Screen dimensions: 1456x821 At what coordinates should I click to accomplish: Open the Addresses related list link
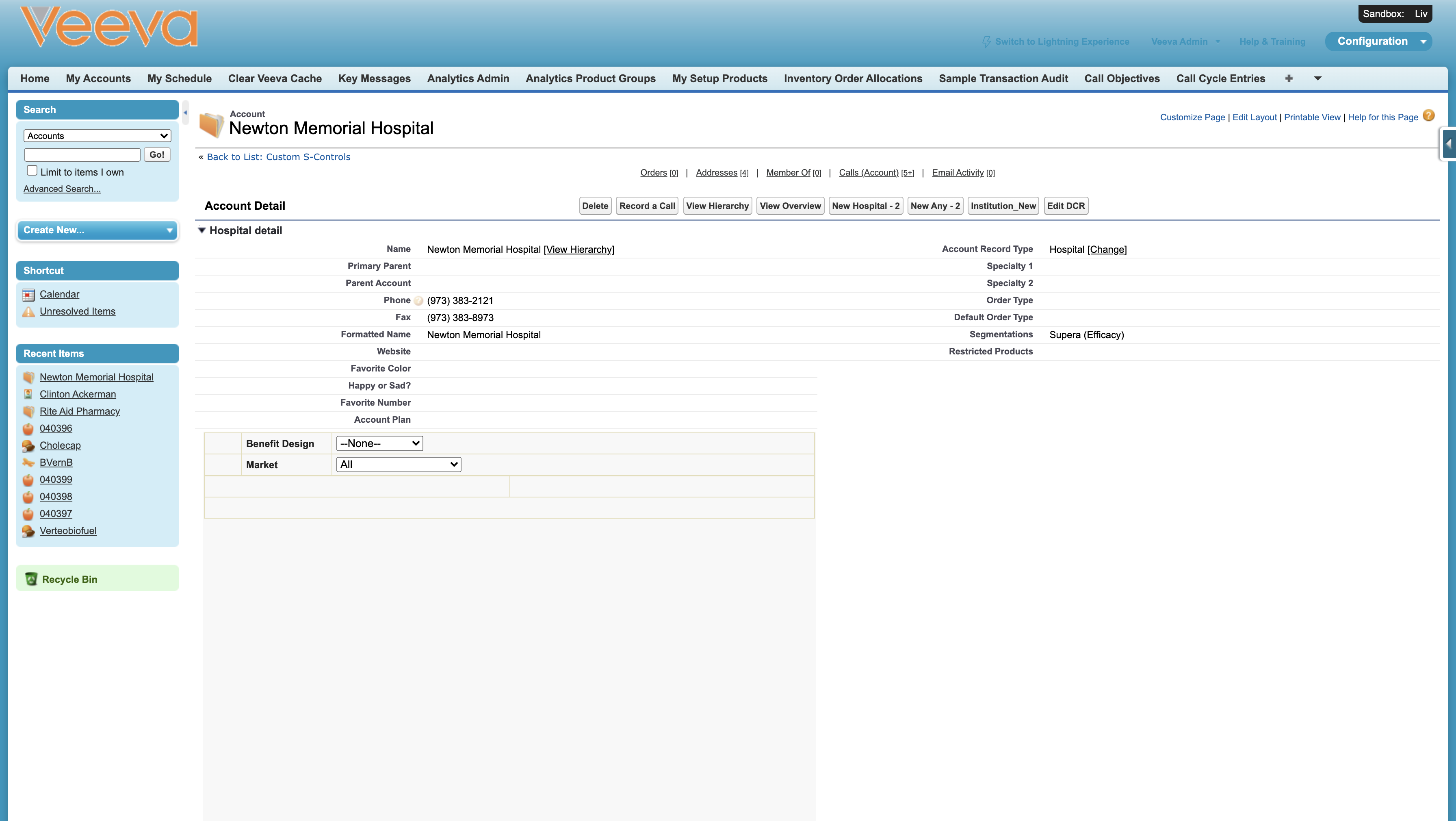tap(716, 172)
